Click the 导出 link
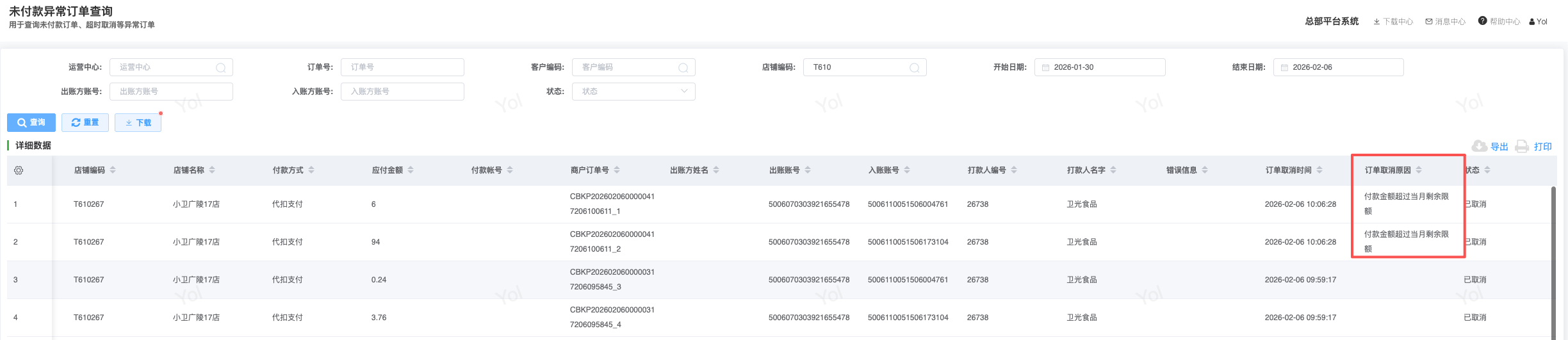1568x340 pixels. pos(1499,147)
